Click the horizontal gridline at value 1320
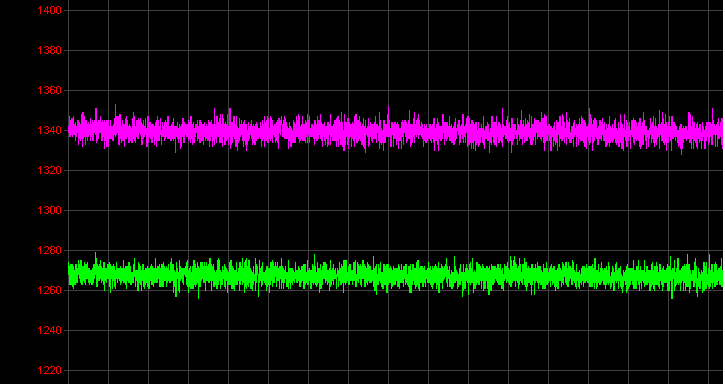725x385 pixels. click(396, 171)
